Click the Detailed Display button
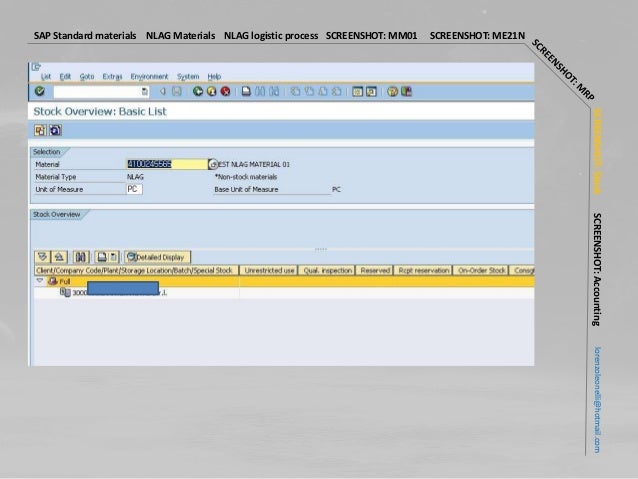This screenshot has height=479, width=638. click(x=157, y=257)
